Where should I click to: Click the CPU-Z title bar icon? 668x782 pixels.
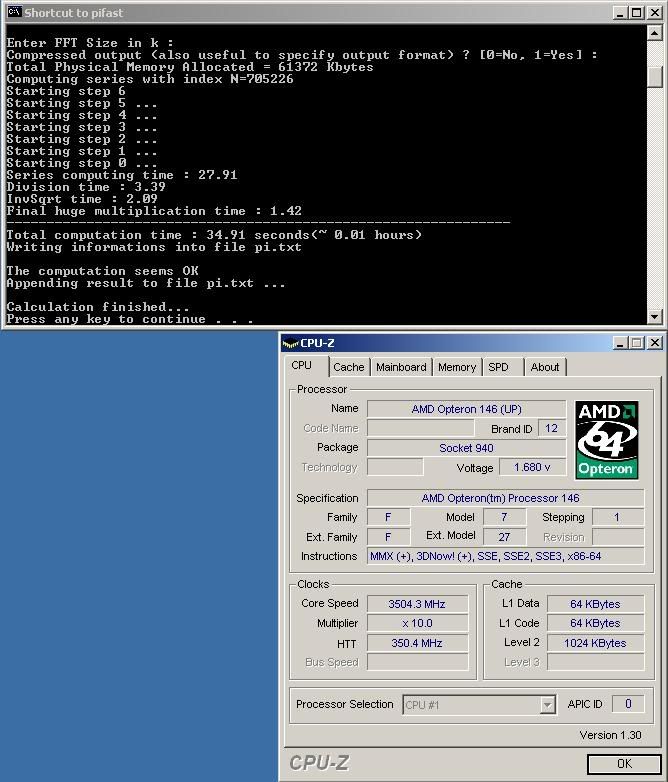tap(290, 343)
